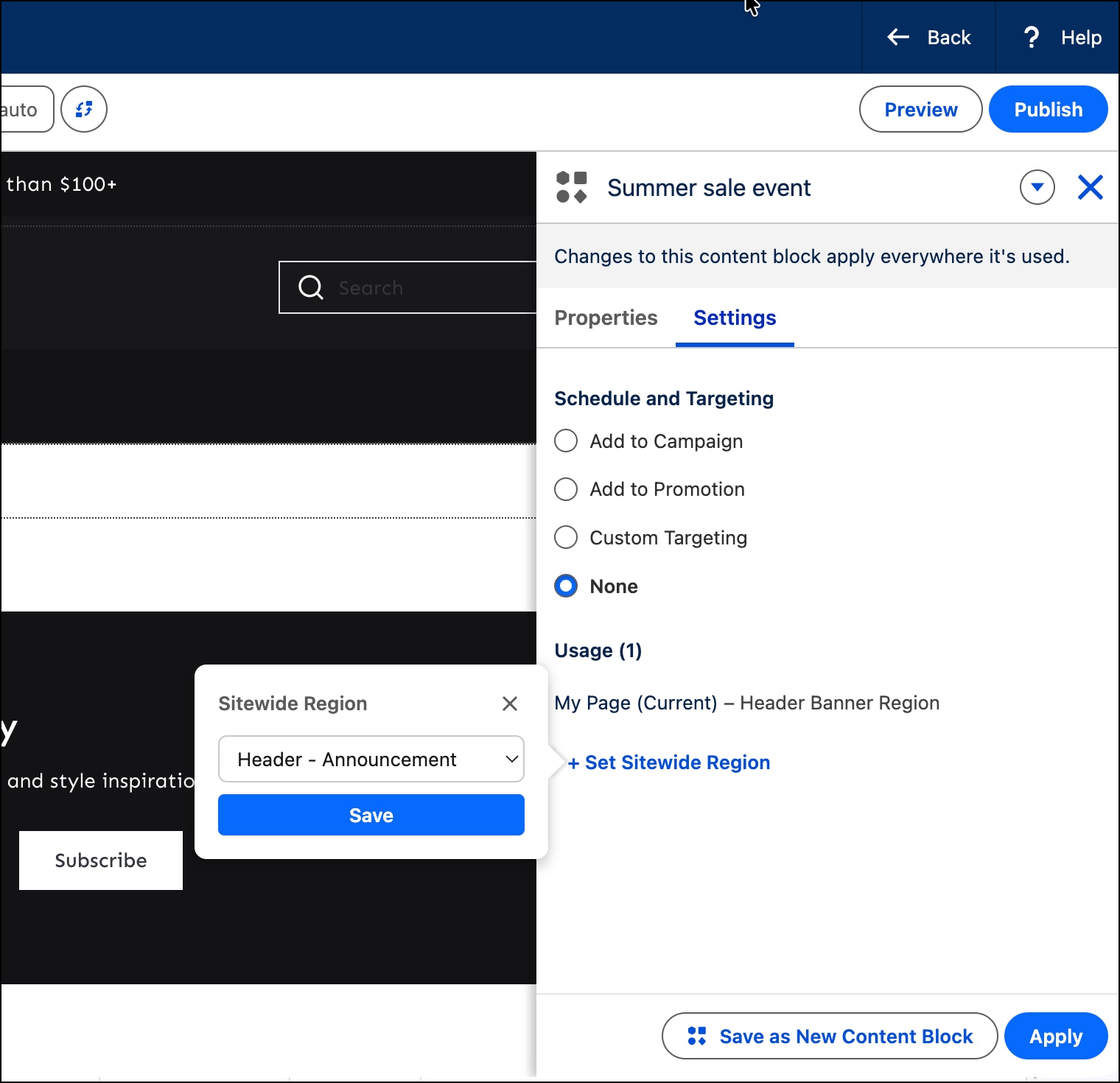
Task: Click Save as New Content Block
Action: click(x=830, y=1036)
